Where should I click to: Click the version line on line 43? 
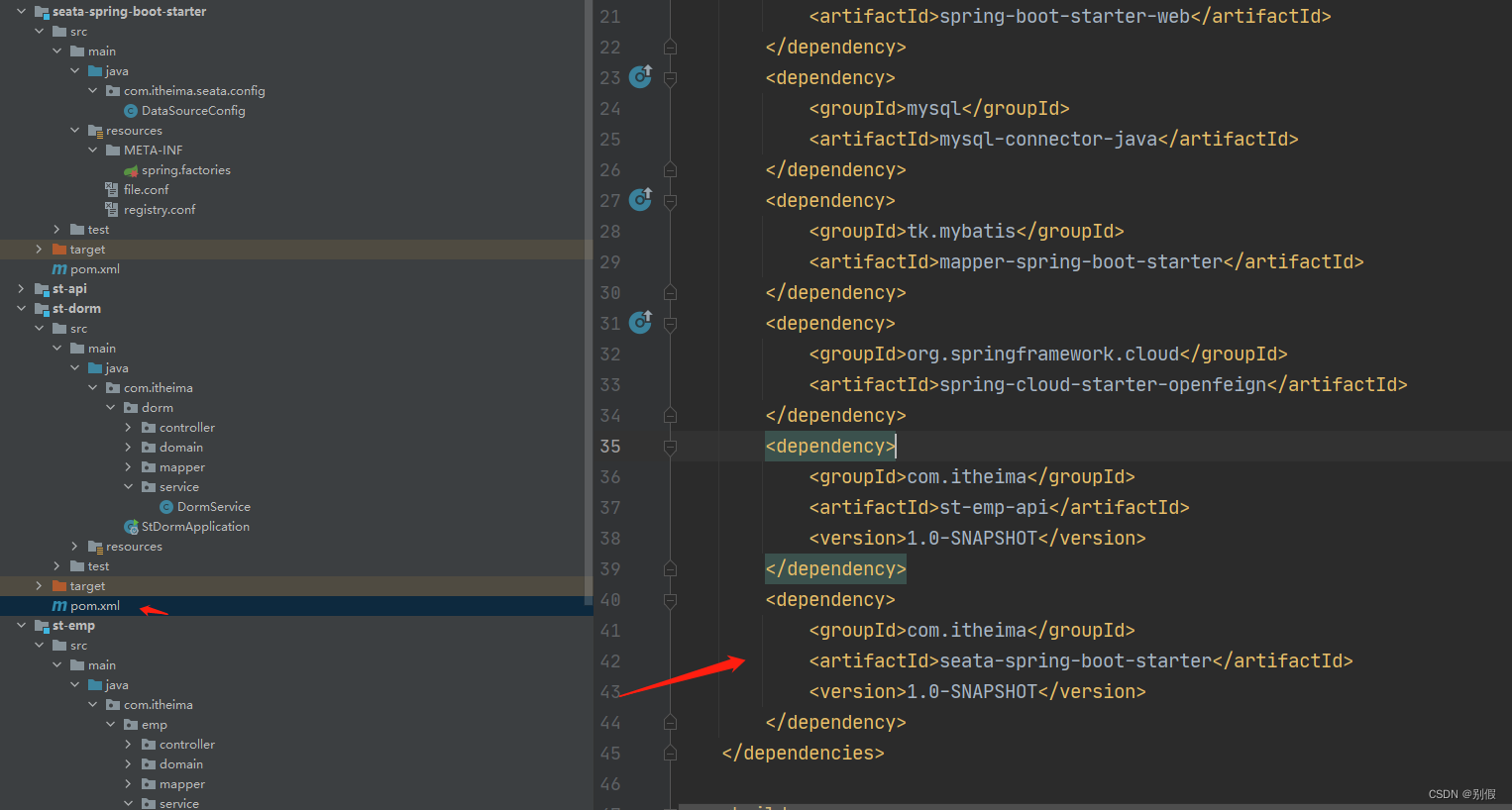click(977, 691)
